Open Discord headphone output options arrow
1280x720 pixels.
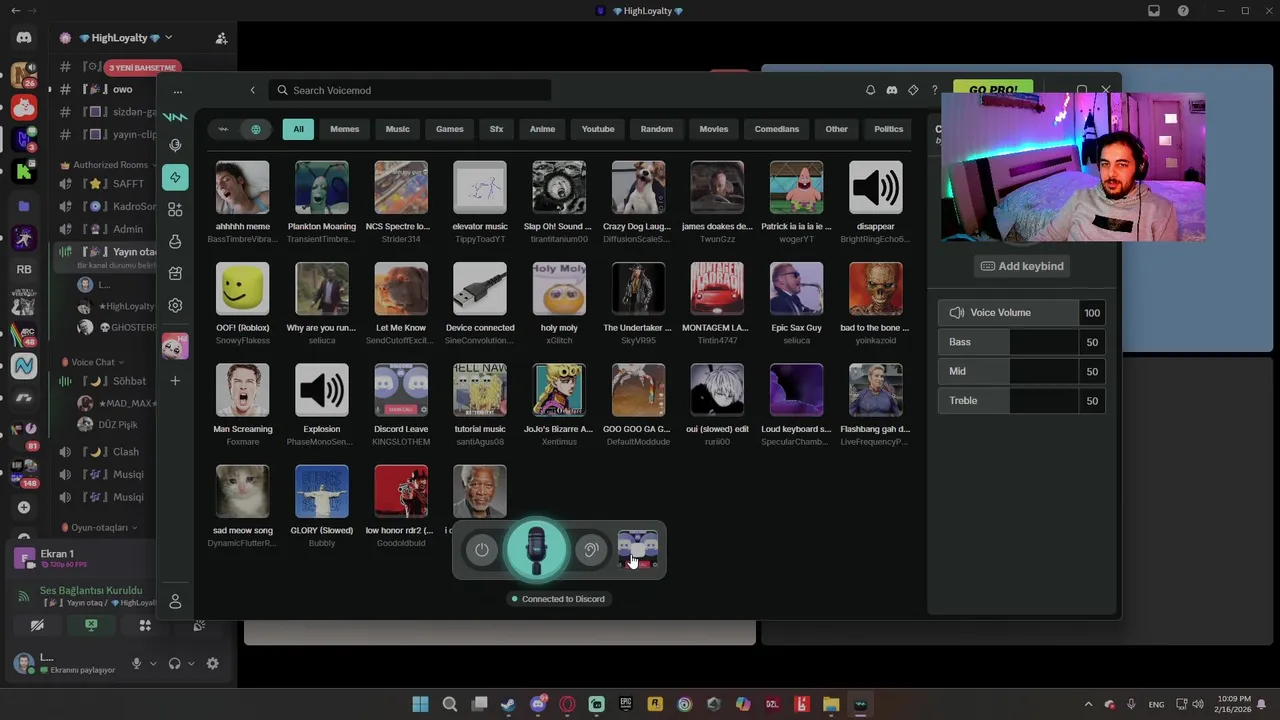click(x=192, y=663)
